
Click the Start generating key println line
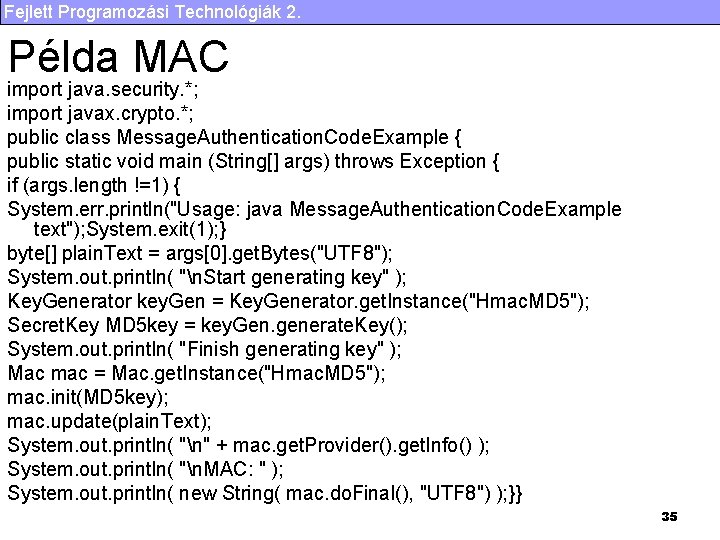coord(207,278)
